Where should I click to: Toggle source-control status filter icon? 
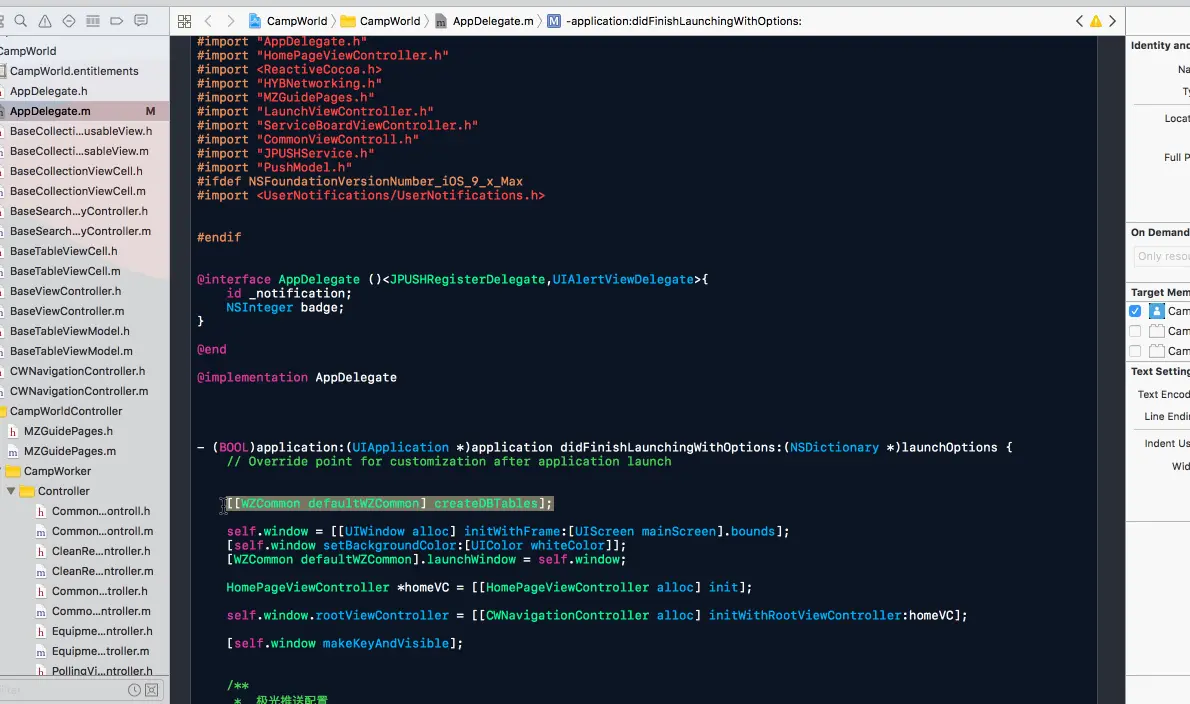152,690
